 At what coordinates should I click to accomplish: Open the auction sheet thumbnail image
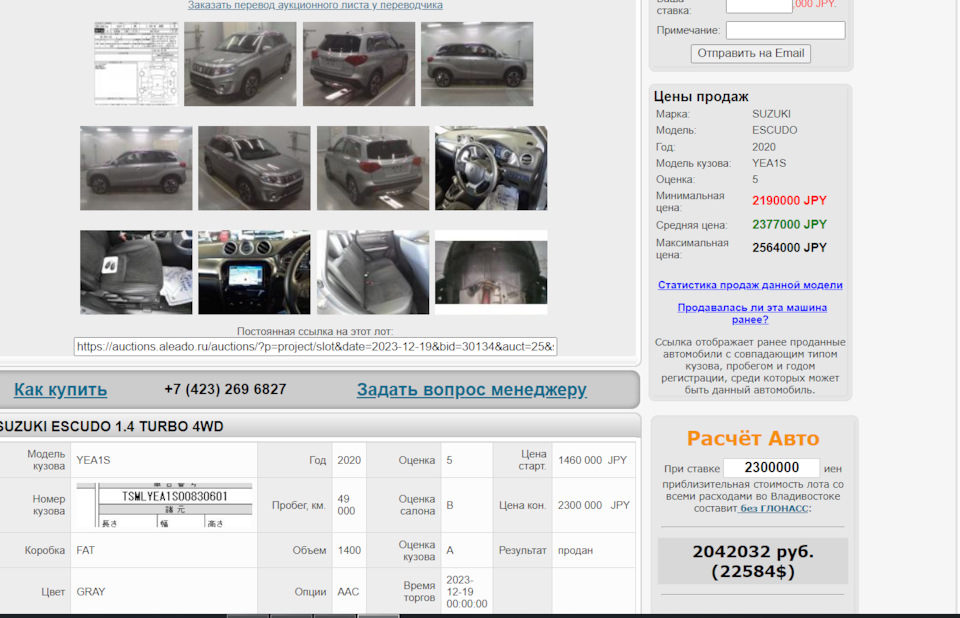point(136,64)
